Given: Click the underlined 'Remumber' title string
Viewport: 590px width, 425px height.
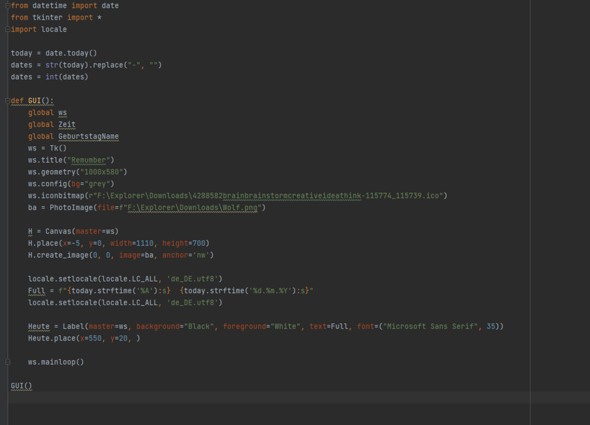Looking at the screenshot, I should (x=88, y=160).
